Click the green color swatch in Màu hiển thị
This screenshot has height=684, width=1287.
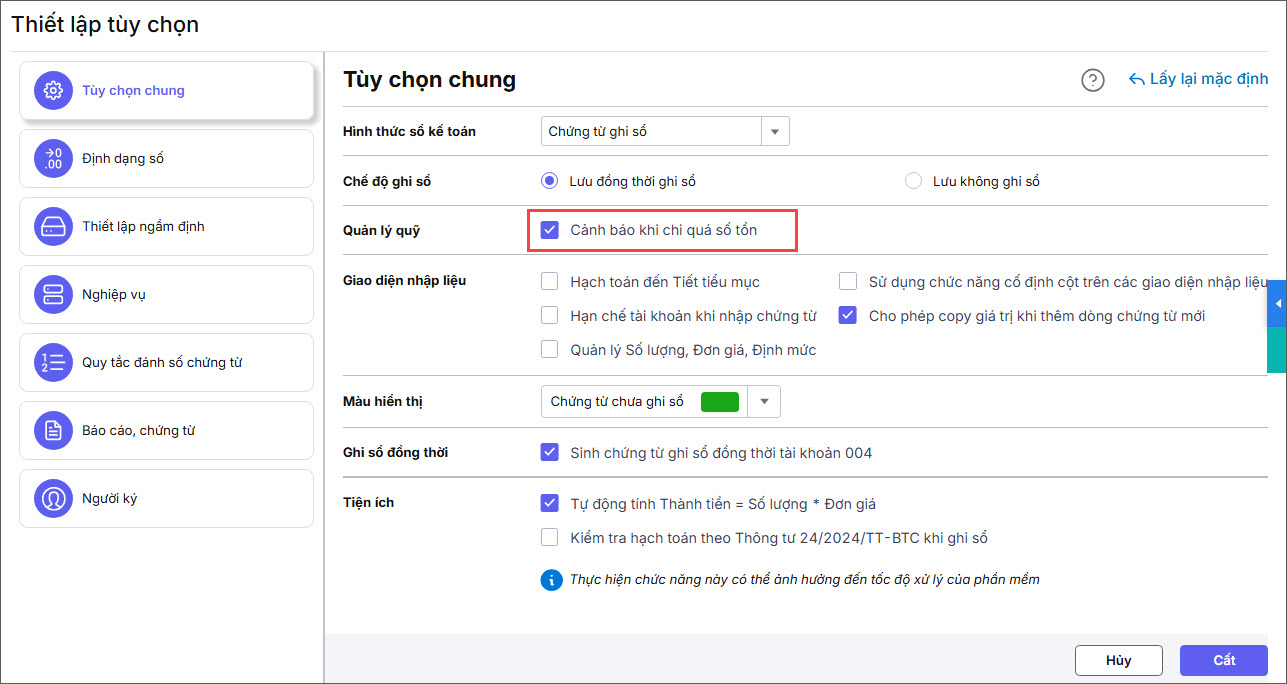coord(720,401)
